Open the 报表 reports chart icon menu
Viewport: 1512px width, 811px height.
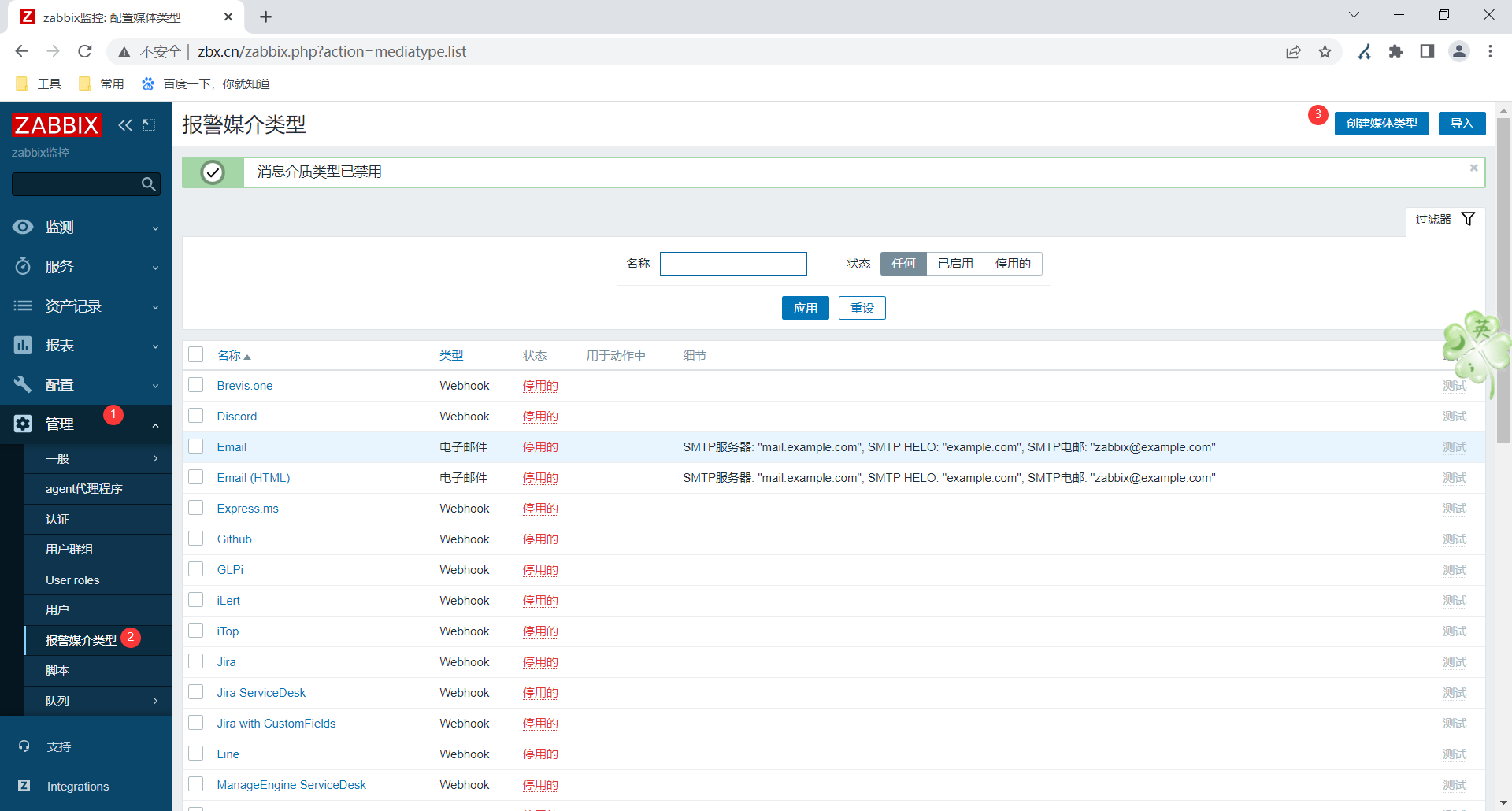(x=23, y=346)
